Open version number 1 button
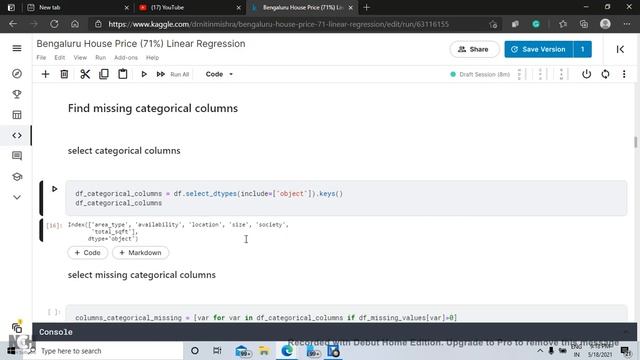The image size is (640, 360). click(582, 49)
